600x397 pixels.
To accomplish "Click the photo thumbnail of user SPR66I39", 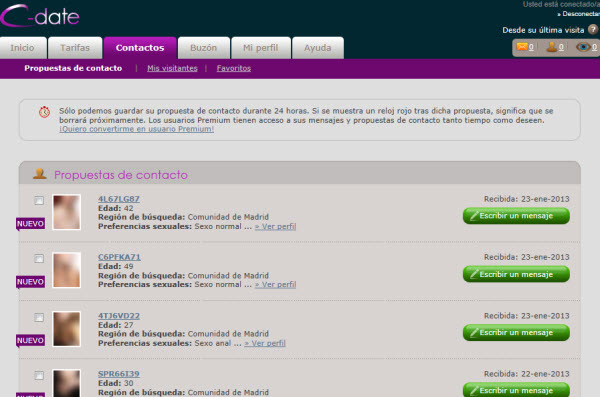I will pos(67,383).
